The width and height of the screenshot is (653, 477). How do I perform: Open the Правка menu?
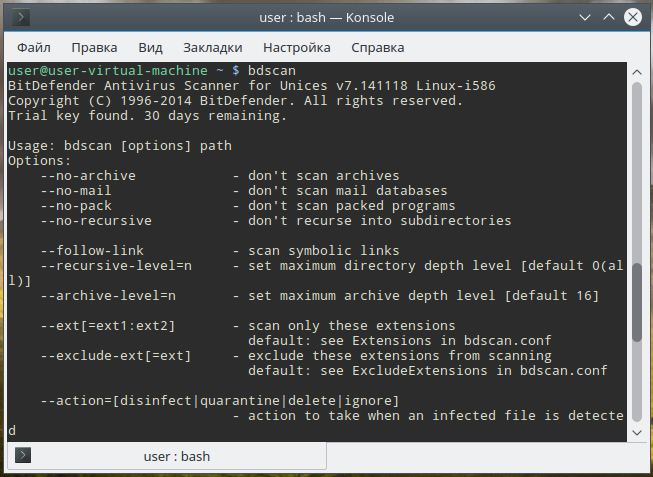[95, 47]
